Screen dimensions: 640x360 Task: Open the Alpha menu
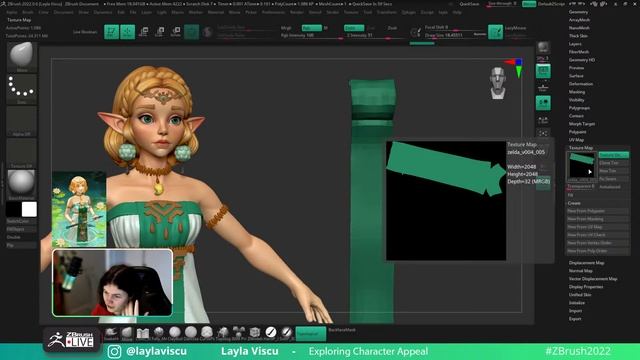pyautogui.click(x=12, y=12)
